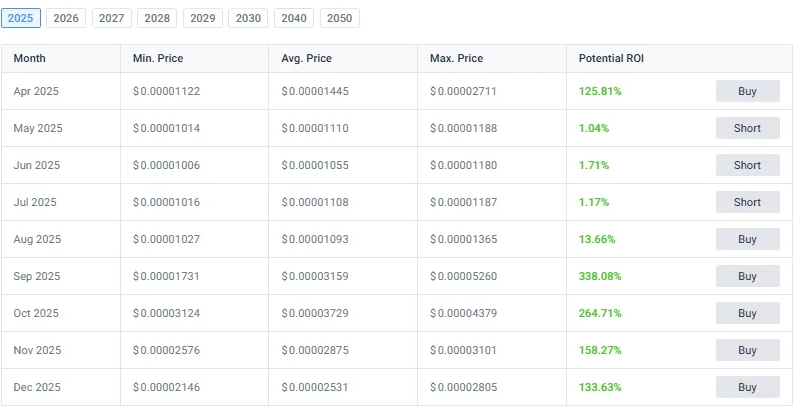Image resolution: width=795 pixels, height=407 pixels.
Task: Click Short in the May 2025 row
Action: (x=747, y=128)
